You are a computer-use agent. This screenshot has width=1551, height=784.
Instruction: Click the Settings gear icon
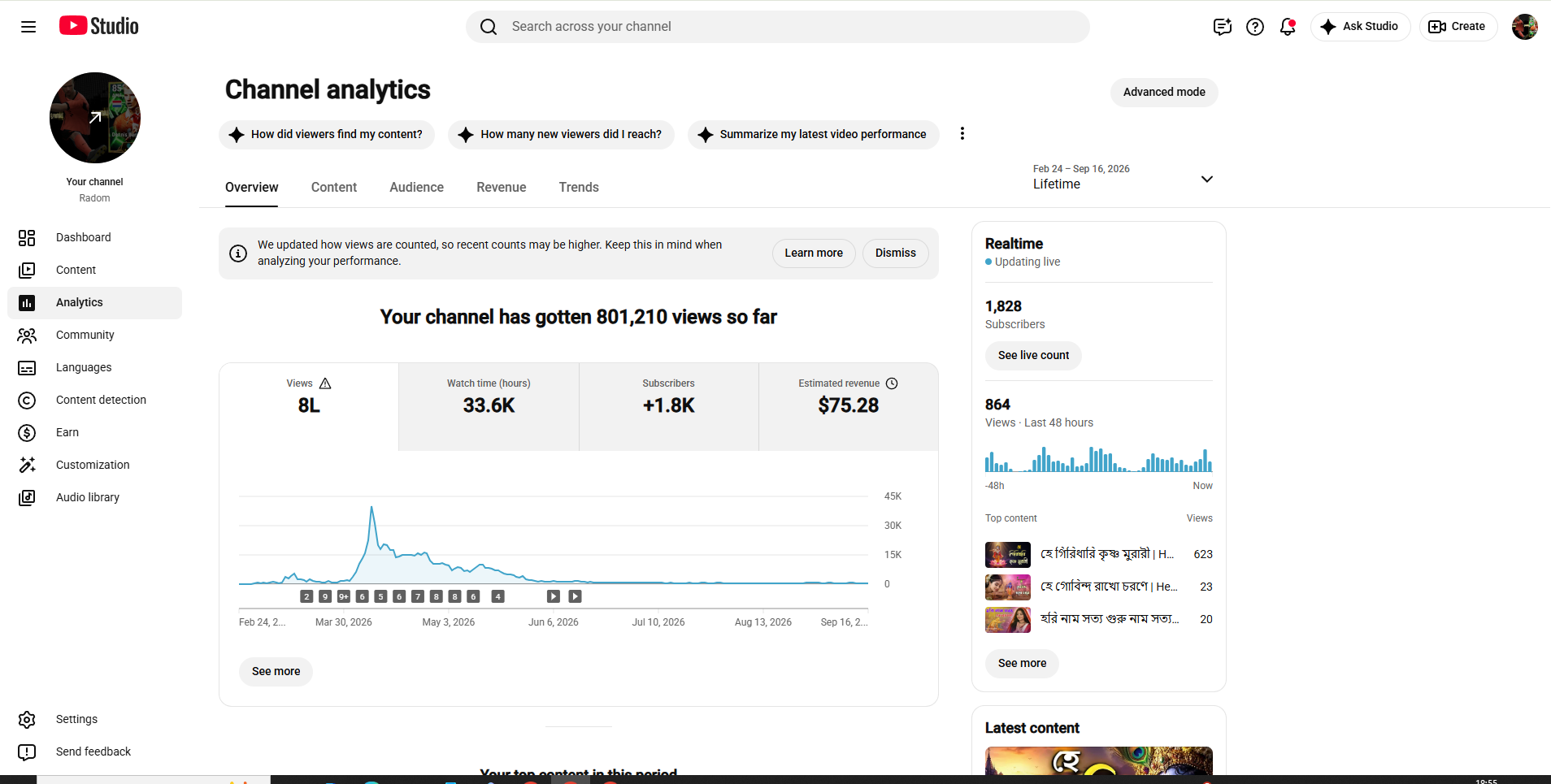27,719
